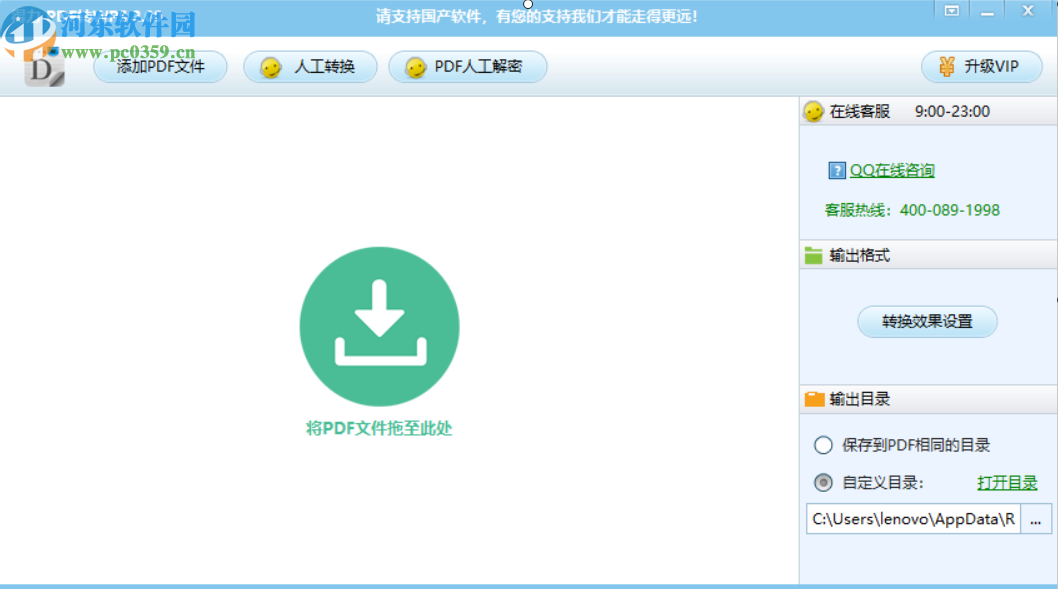Viewport: 1058px width, 589px height.
Task: Click the D application logo icon
Action: click(x=43, y=68)
